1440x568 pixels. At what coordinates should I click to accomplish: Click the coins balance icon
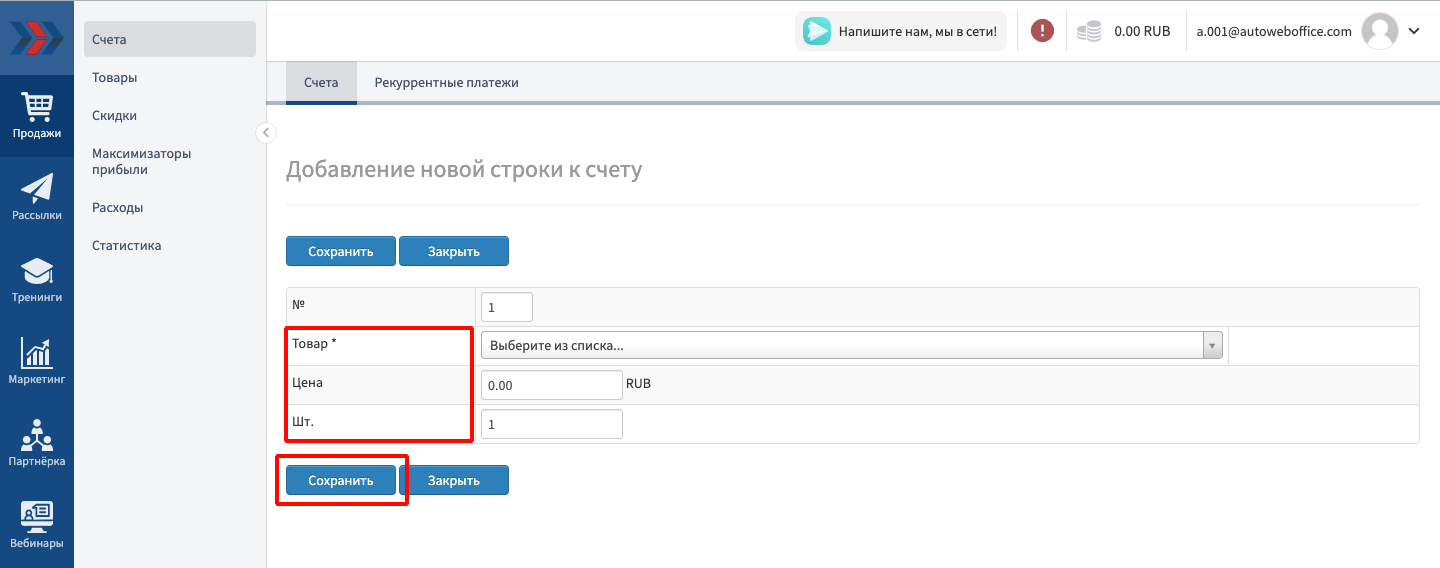coord(1089,31)
